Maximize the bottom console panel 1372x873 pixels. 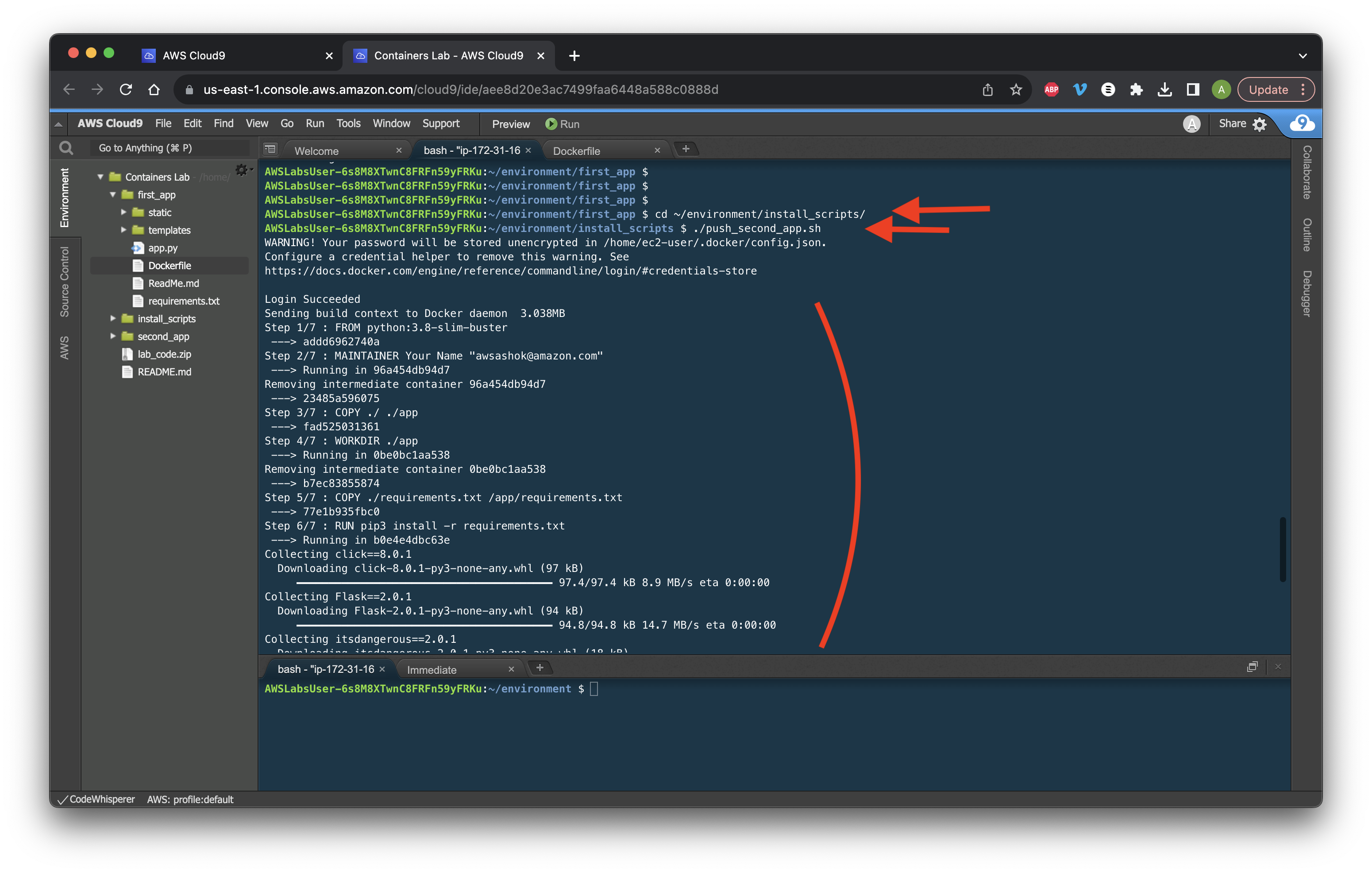coord(1252,667)
